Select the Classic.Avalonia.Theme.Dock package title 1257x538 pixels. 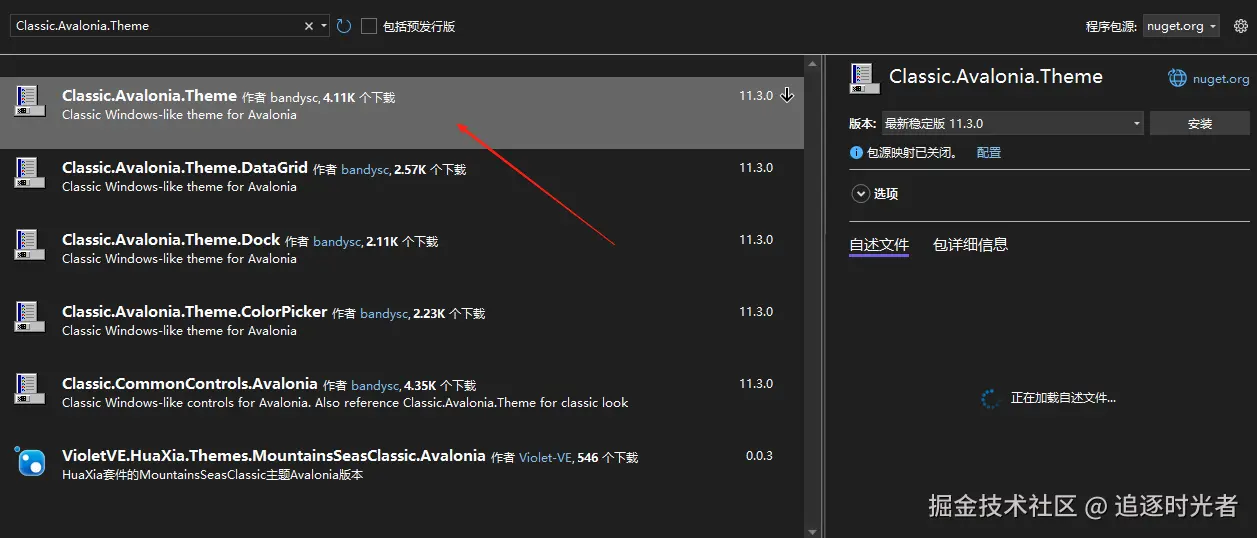pyautogui.click(x=171, y=240)
